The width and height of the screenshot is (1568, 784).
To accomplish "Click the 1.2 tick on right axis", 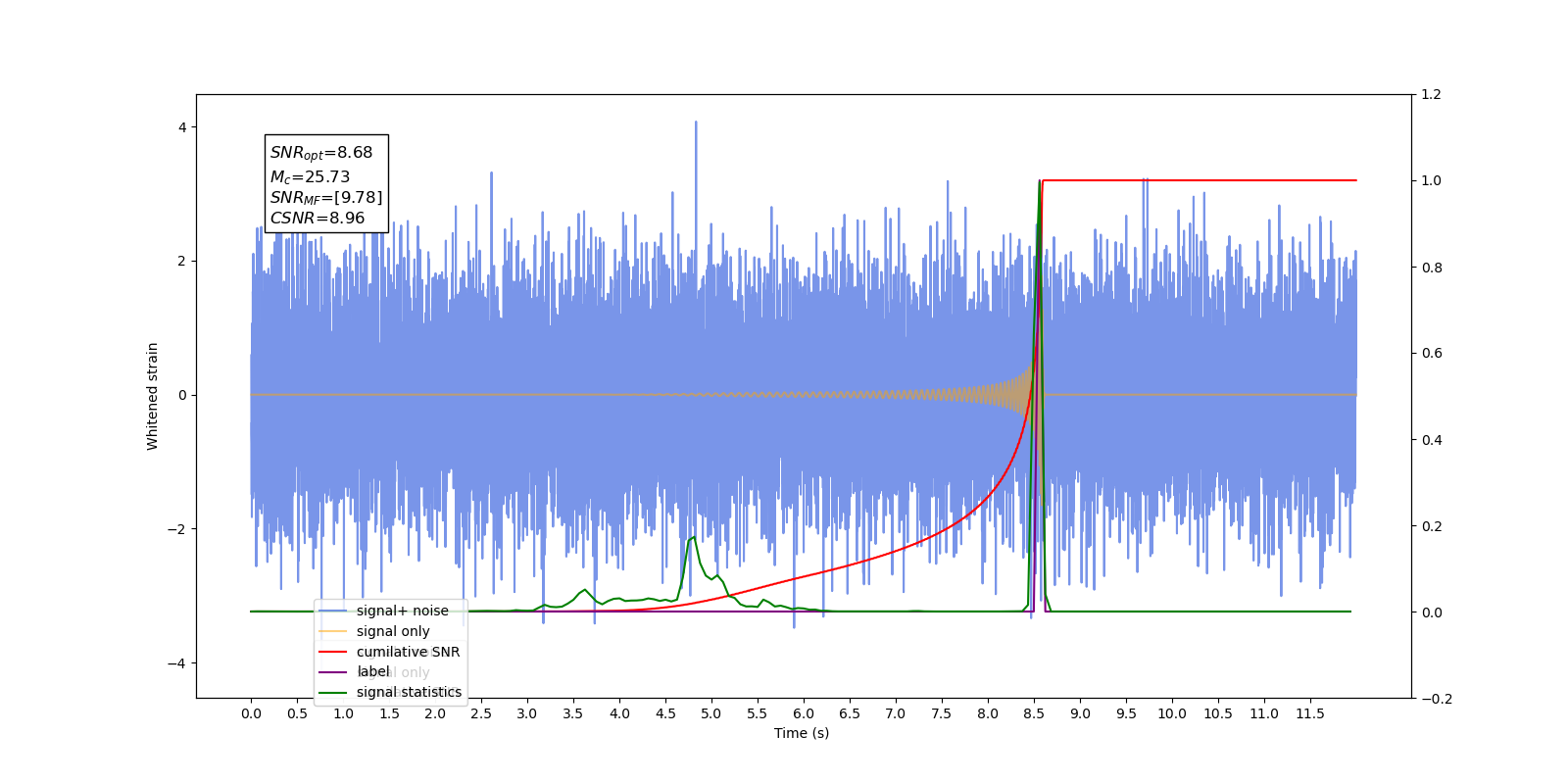I will click(x=1432, y=95).
